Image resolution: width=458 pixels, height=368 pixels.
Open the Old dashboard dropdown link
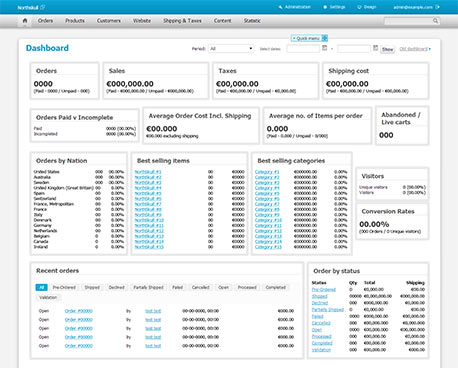(x=415, y=49)
